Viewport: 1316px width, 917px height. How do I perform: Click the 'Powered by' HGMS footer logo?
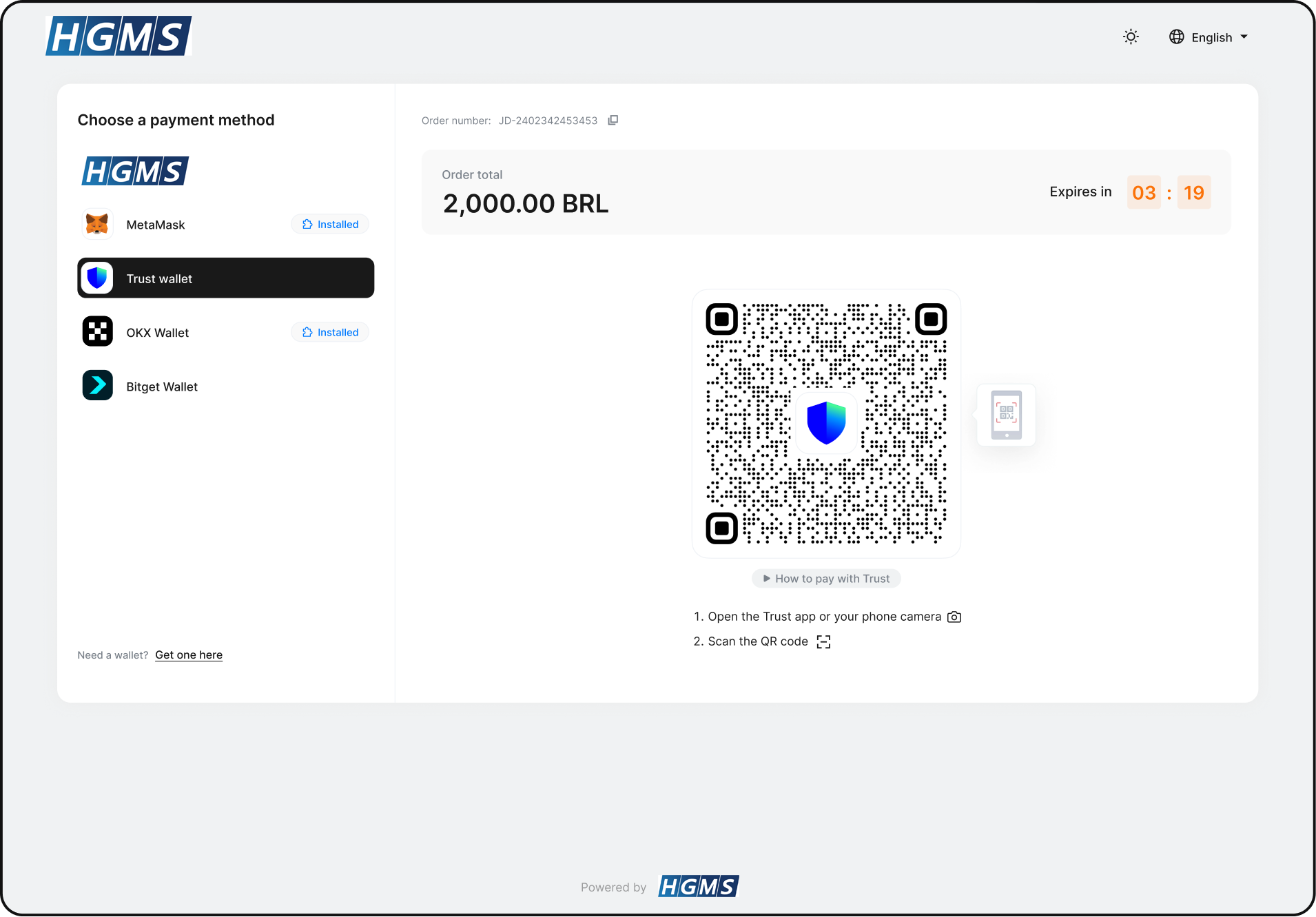(699, 887)
